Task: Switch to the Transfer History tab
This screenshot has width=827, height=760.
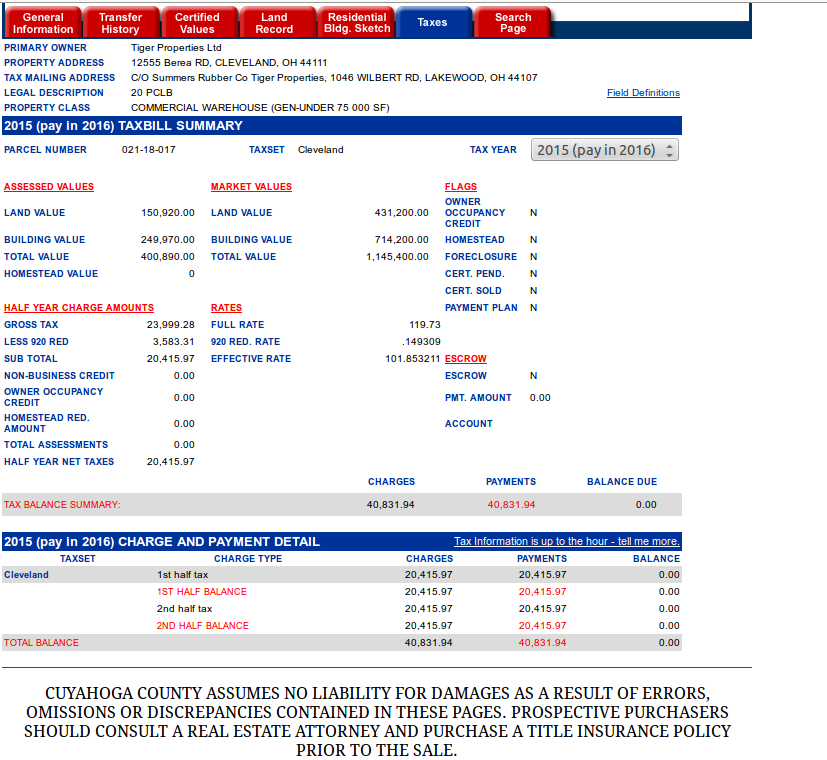Action: 120,23
